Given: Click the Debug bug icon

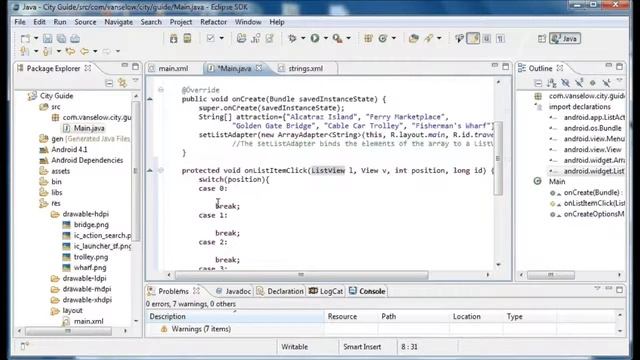Looking at the screenshot, I should [x=292, y=38].
